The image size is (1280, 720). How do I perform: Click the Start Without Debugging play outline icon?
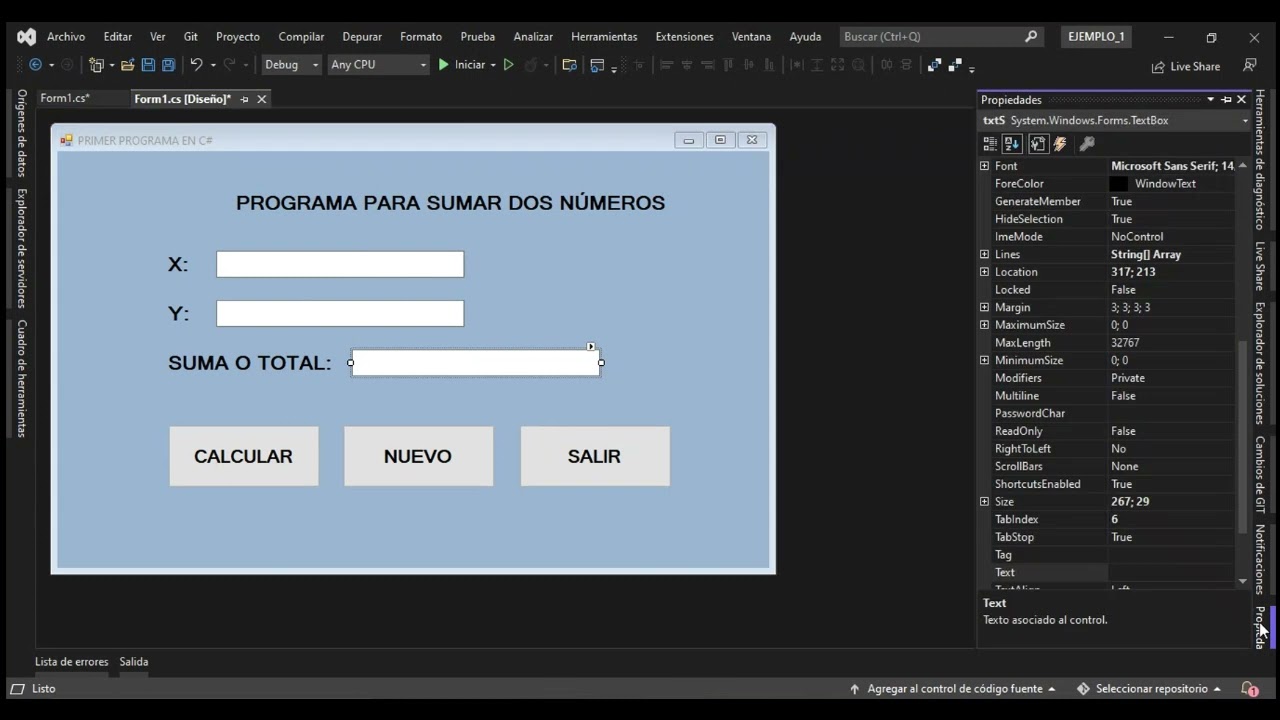(x=508, y=65)
